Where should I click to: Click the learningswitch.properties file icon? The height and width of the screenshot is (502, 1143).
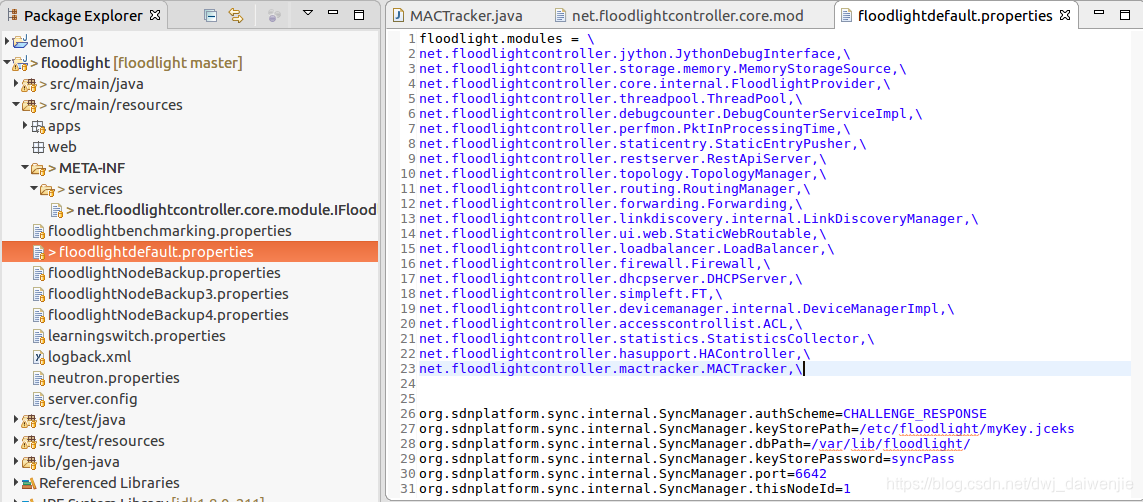(x=39, y=337)
